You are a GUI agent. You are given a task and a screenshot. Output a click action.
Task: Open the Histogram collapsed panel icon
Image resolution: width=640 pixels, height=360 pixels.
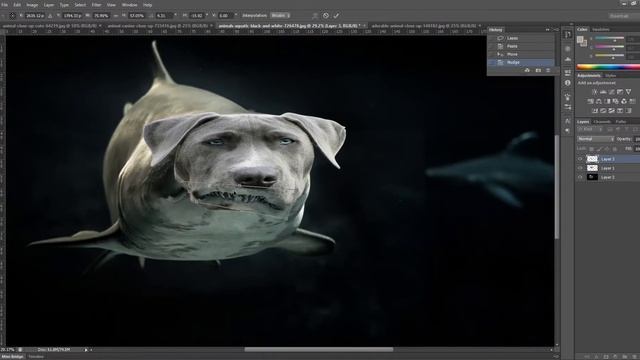[x=568, y=59]
